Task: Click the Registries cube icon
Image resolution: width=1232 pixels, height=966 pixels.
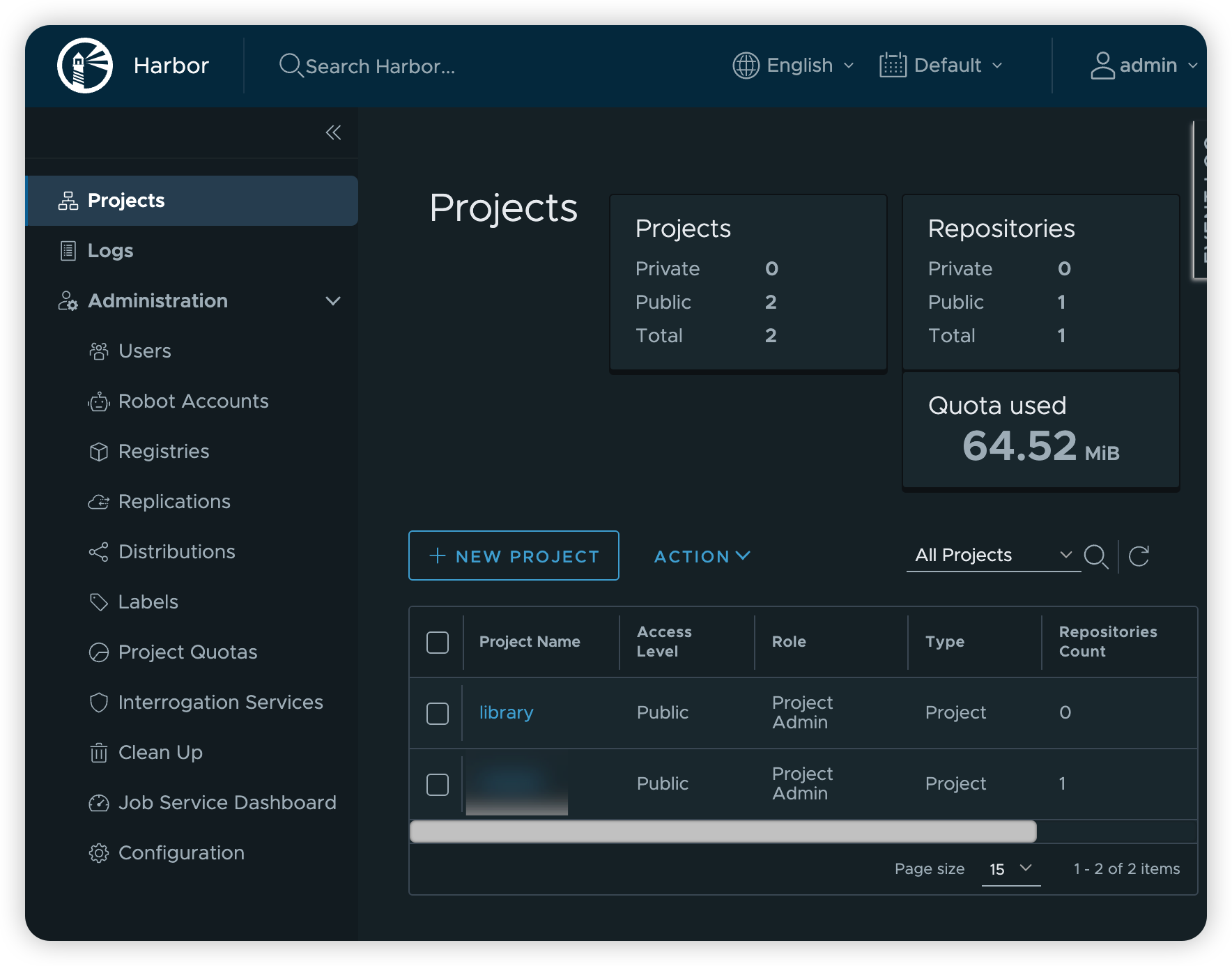Action: [x=99, y=452]
